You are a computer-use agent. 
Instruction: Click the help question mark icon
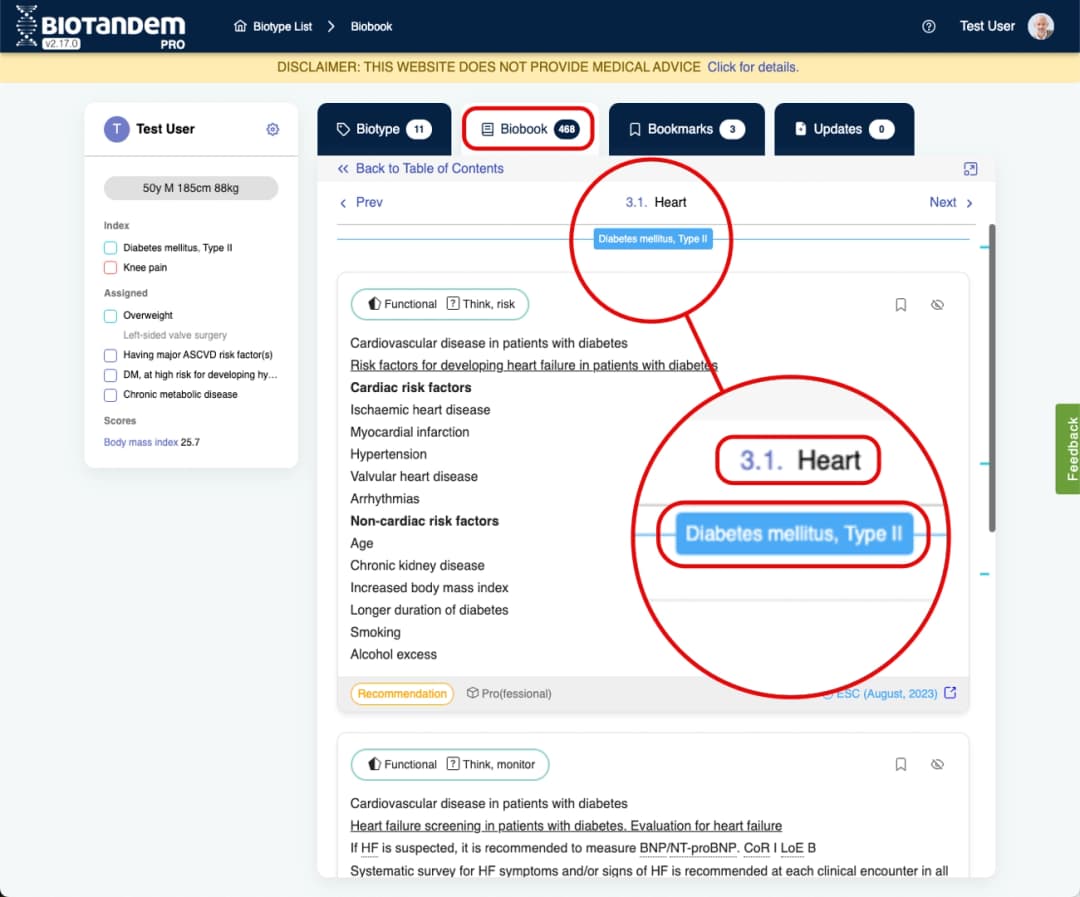pos(928,27)
